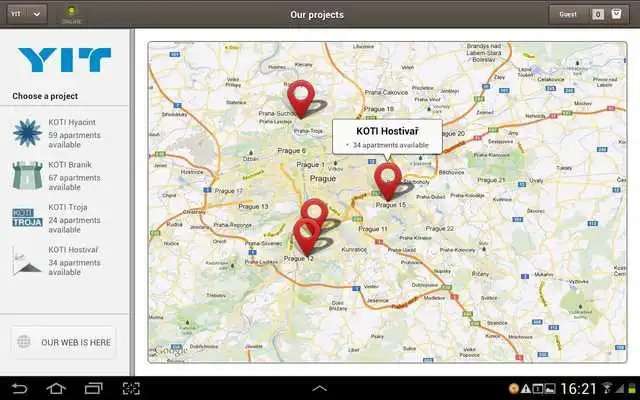Select the map pin at Prague 12
This screenshot has height=400, width=640.
pos(307,237)
